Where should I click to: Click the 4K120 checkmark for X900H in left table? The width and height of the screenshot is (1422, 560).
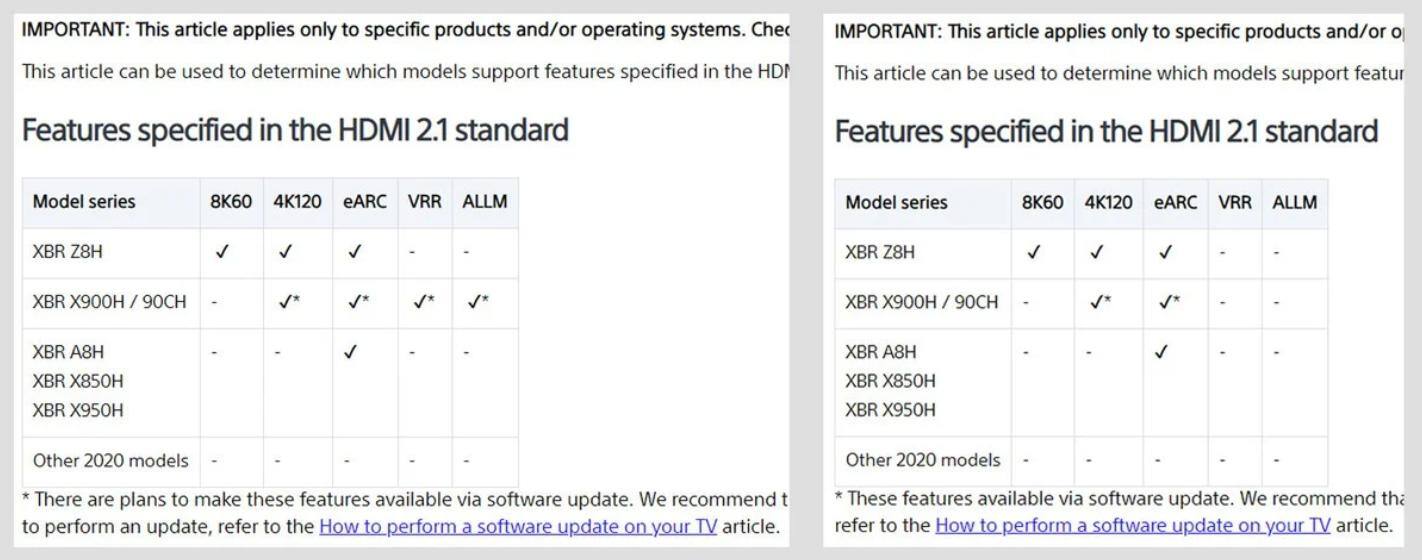tap(288, 301)
